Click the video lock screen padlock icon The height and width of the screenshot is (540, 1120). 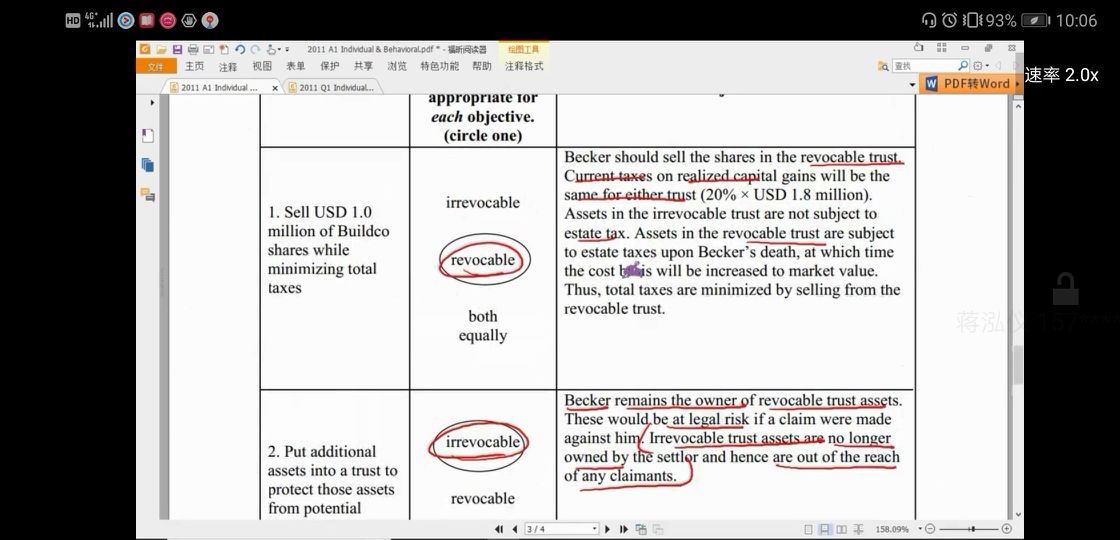pos(1066,288)
